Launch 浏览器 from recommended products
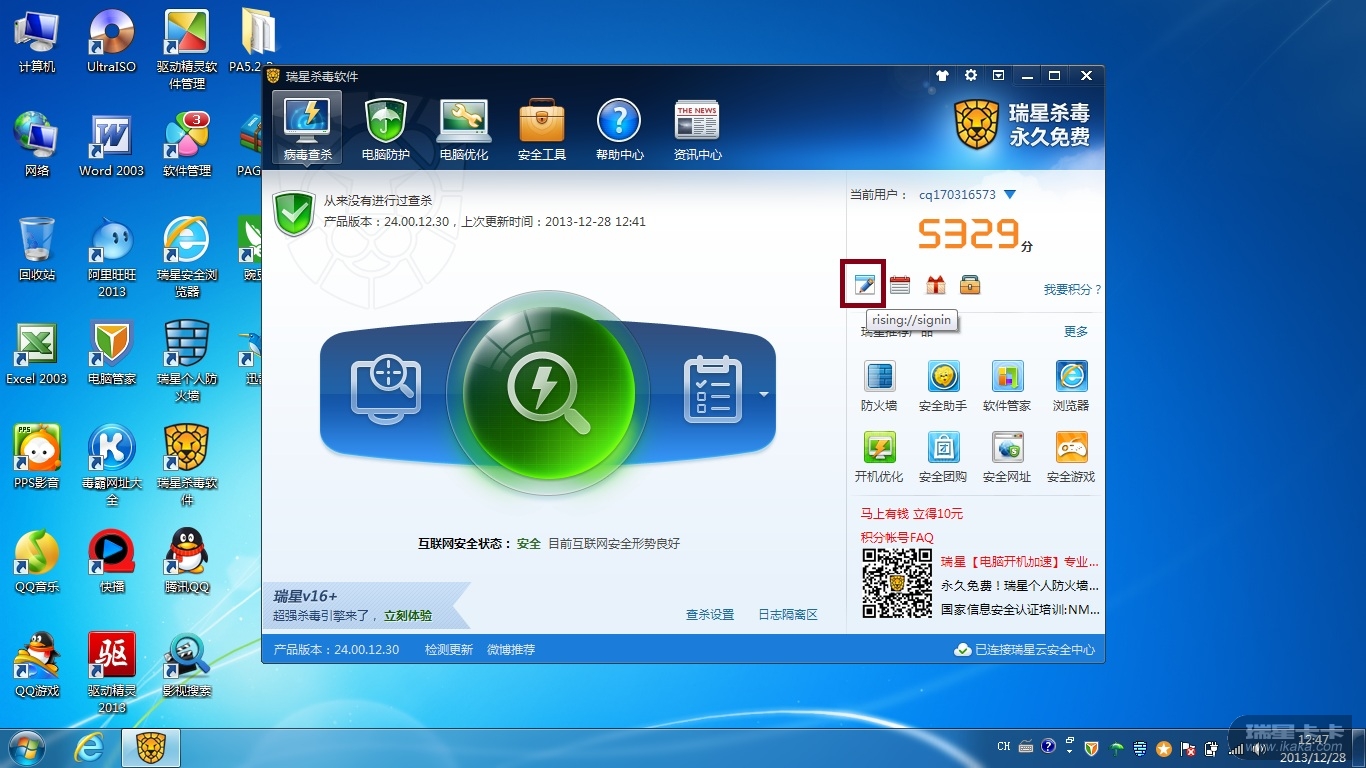 pos(1071,386)
